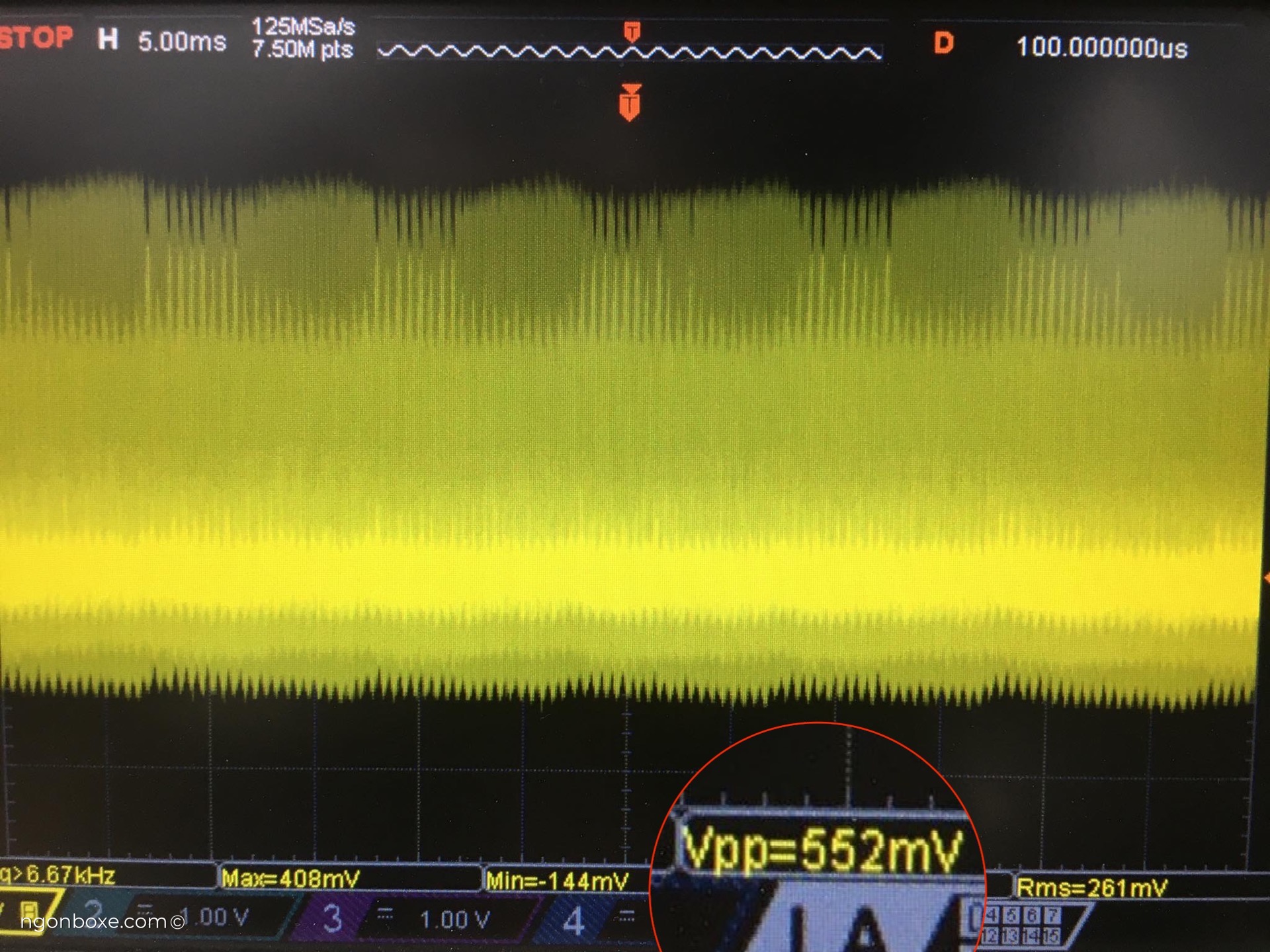Select the Min=-144mV measurement box
The height and width of the screenshot is (952, 1270).
point(558,881)
